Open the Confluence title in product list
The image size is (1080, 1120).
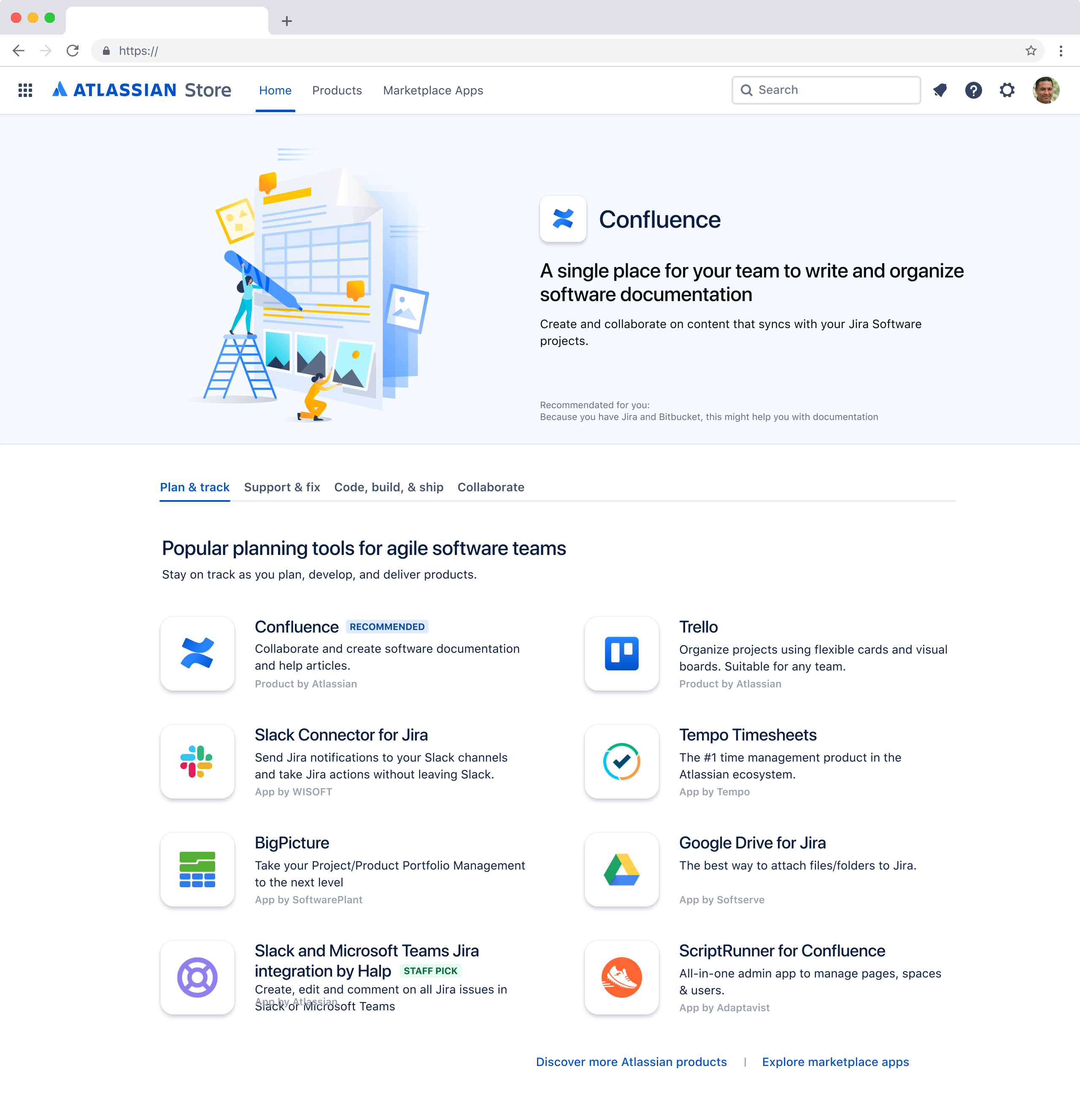pyautogui.click(x=297, y=627)
